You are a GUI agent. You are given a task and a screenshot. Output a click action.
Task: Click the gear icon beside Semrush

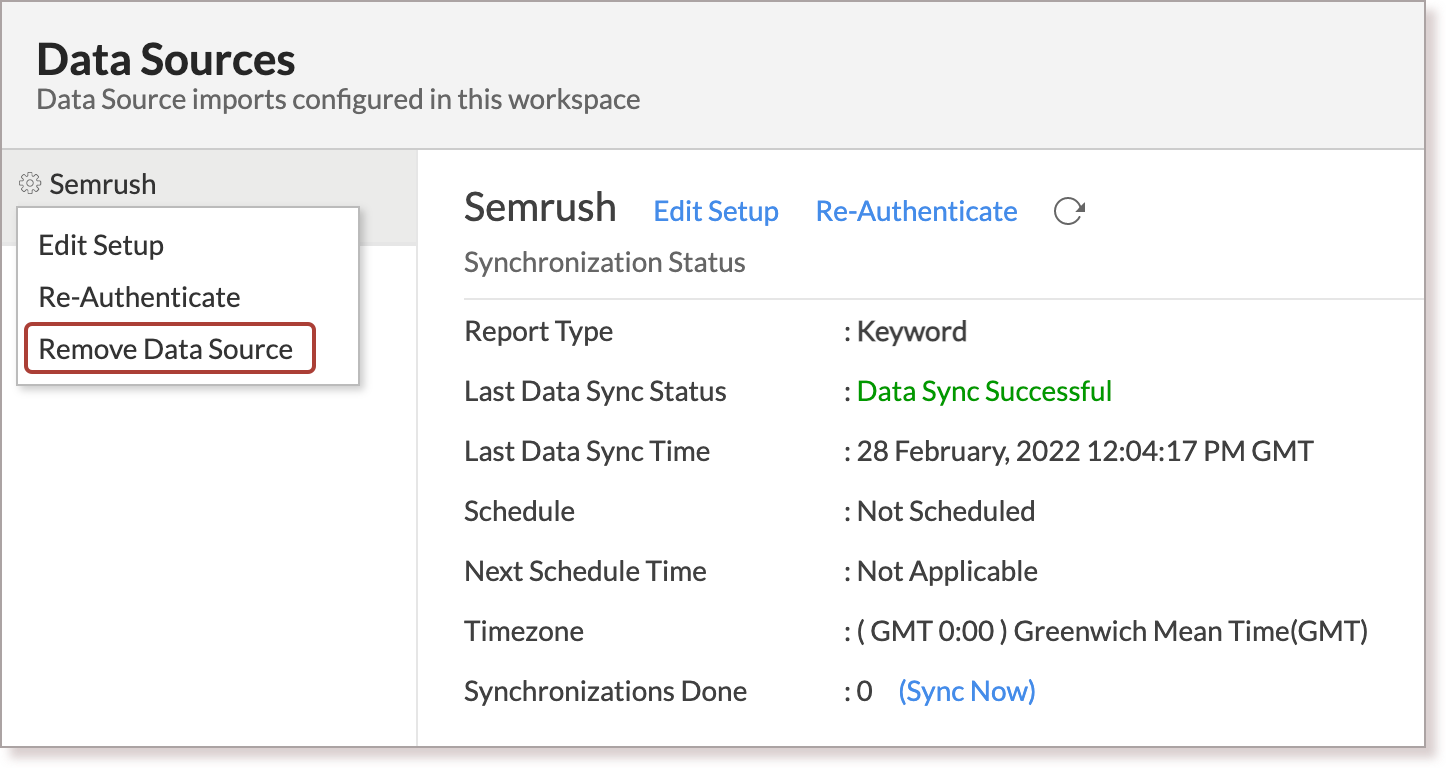coord(30,184)
